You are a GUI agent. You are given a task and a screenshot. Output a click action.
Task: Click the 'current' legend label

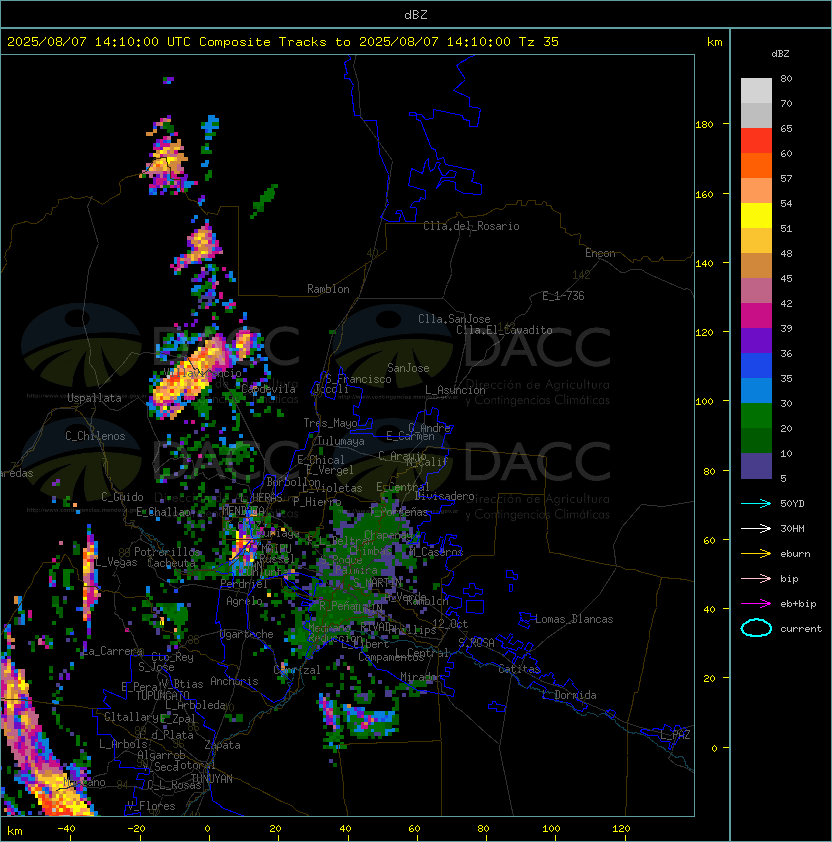click(801, 629)
